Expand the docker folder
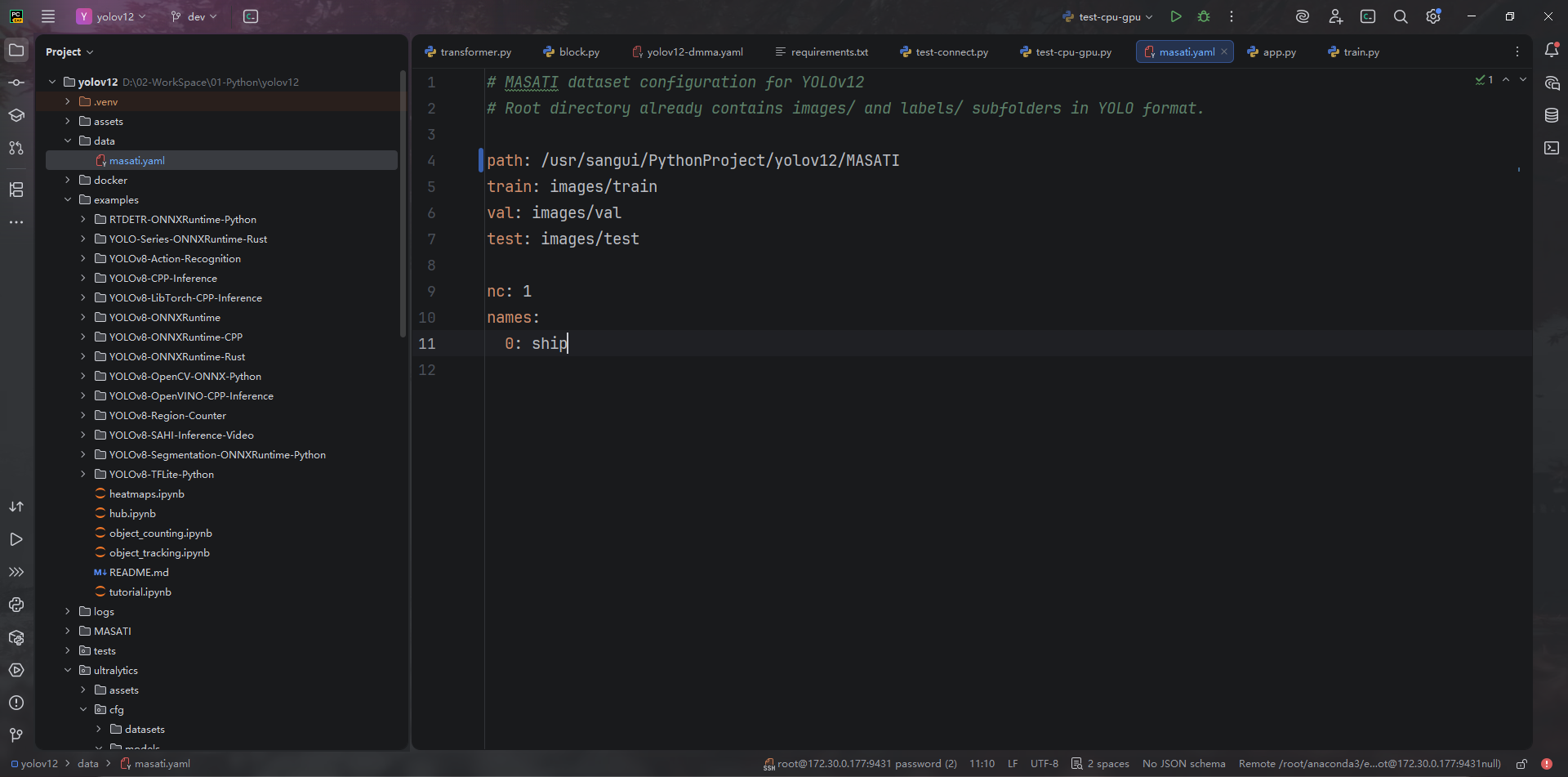Screen dimensions: 1568x777 click(68, 180)
